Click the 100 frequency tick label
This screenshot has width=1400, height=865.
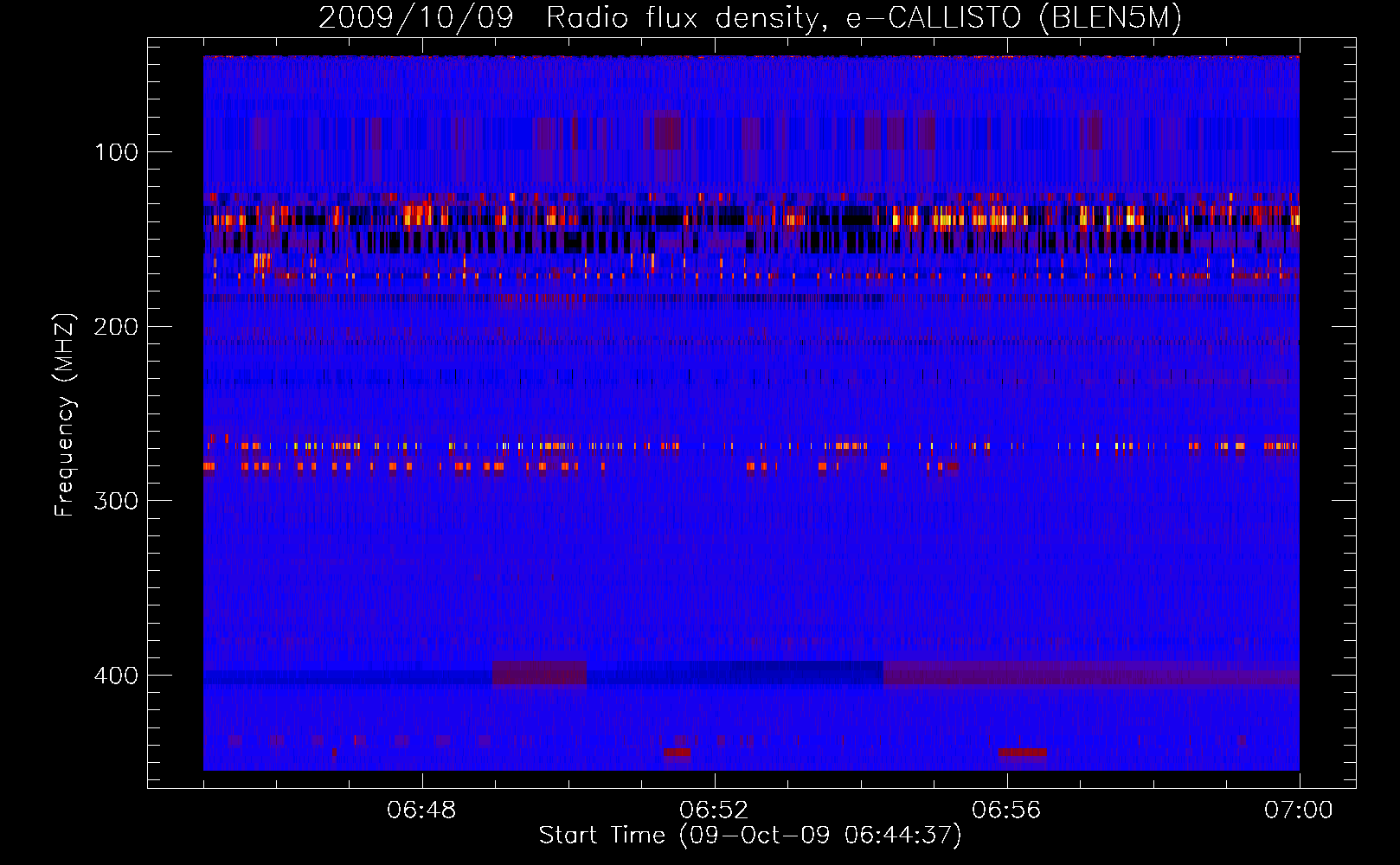pos(116,153)
